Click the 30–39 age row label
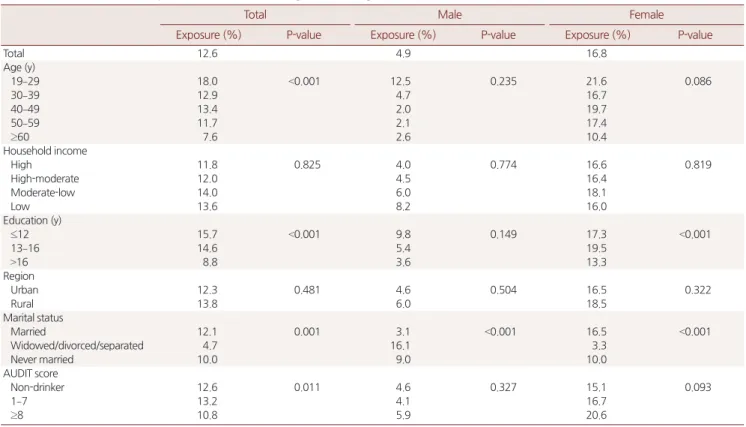The image size is (746, 427). [25, 95]
